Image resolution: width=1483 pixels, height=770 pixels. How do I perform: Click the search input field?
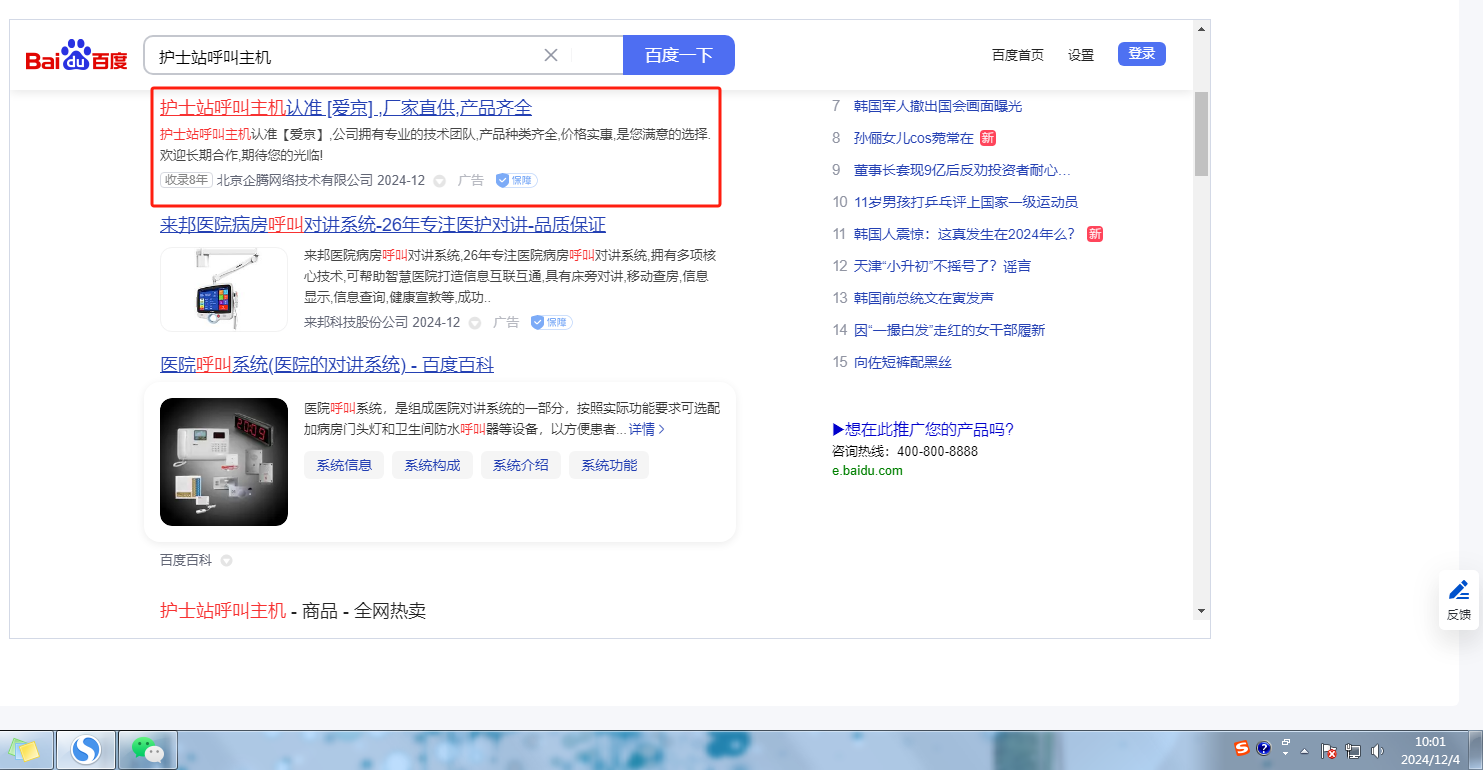pos(340,56)
